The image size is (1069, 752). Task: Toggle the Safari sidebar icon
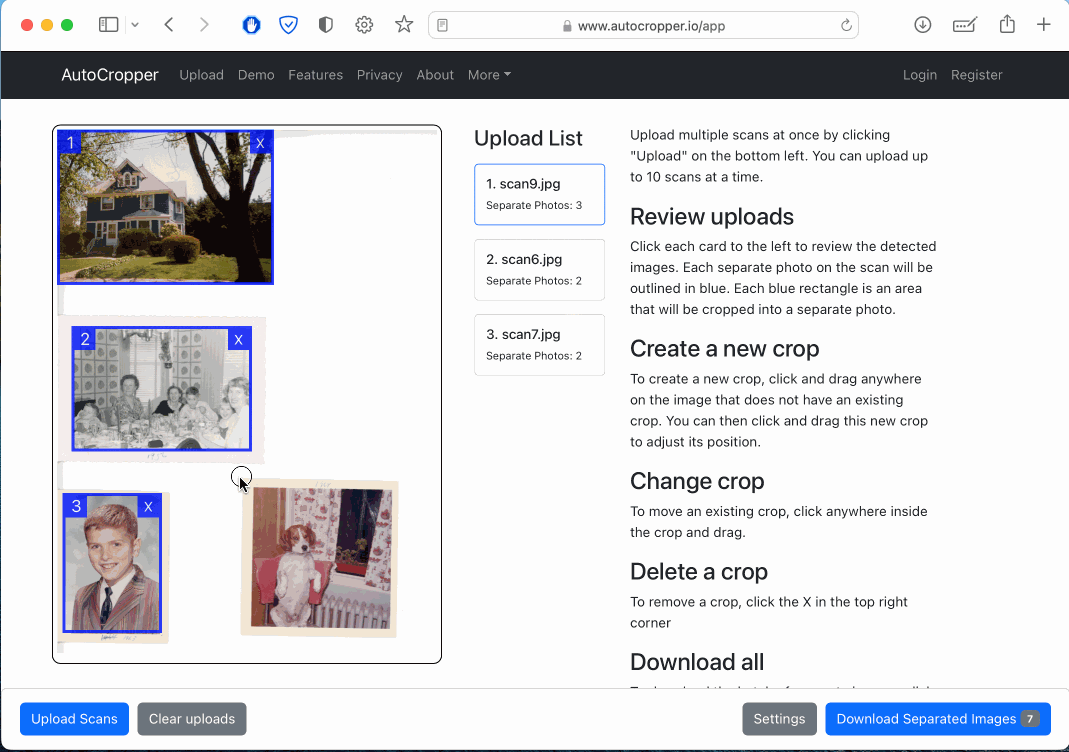click(x=108, y=24)
